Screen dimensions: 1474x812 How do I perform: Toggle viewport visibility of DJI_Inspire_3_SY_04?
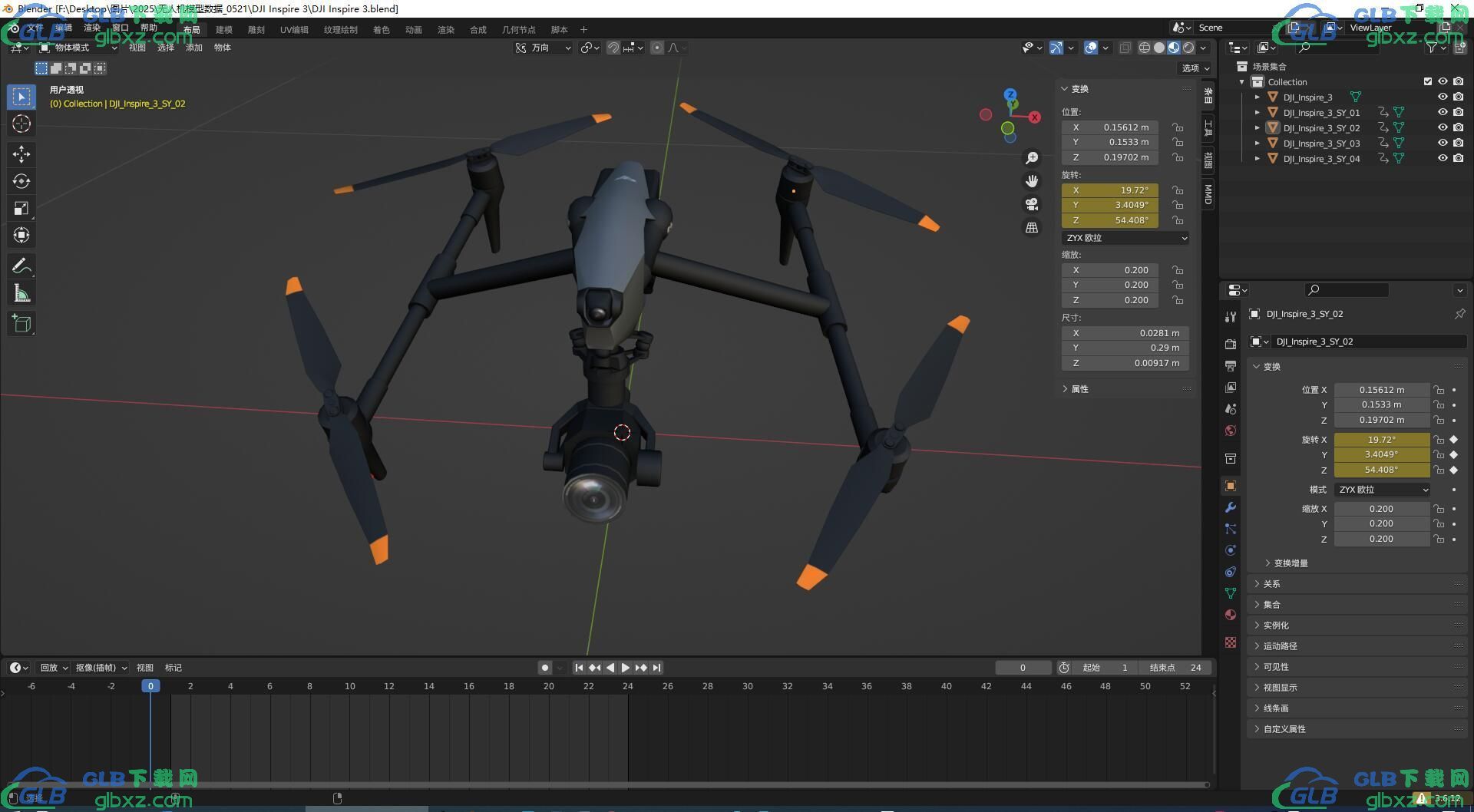(1443, 158)
